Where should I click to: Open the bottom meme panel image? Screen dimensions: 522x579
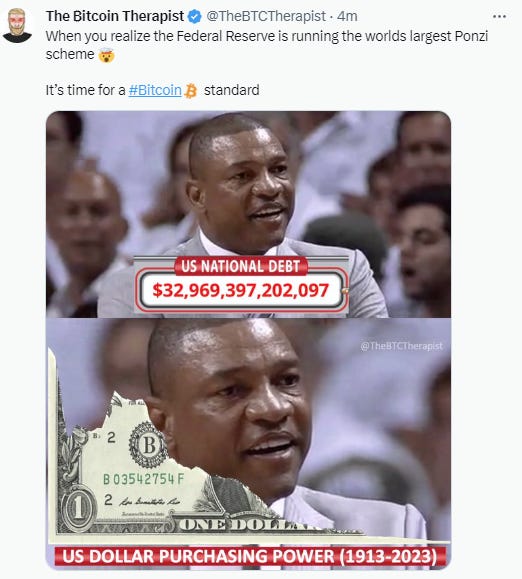point(248,444)
